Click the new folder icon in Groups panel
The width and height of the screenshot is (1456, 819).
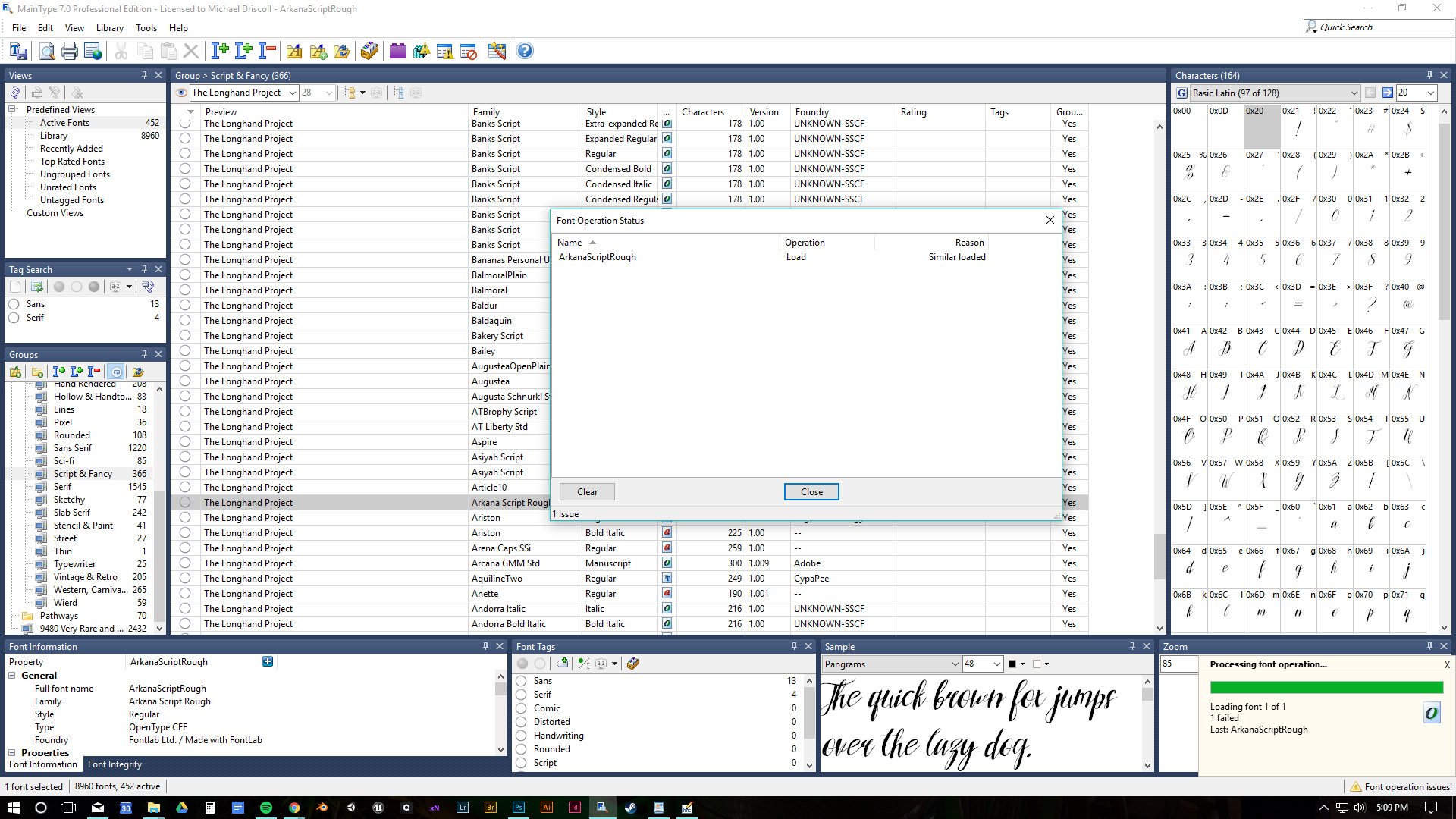point(36,372)
